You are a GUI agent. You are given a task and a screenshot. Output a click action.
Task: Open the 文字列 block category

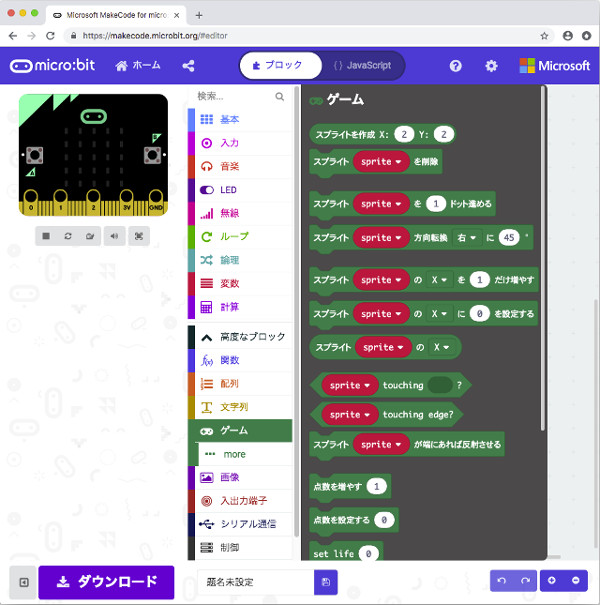pos(240,407)
